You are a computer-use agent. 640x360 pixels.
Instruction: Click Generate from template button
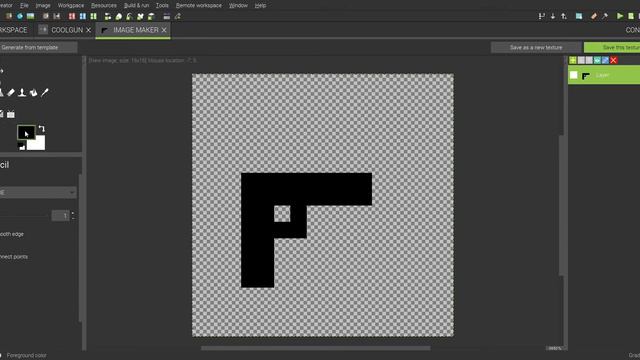click(38, 47)
